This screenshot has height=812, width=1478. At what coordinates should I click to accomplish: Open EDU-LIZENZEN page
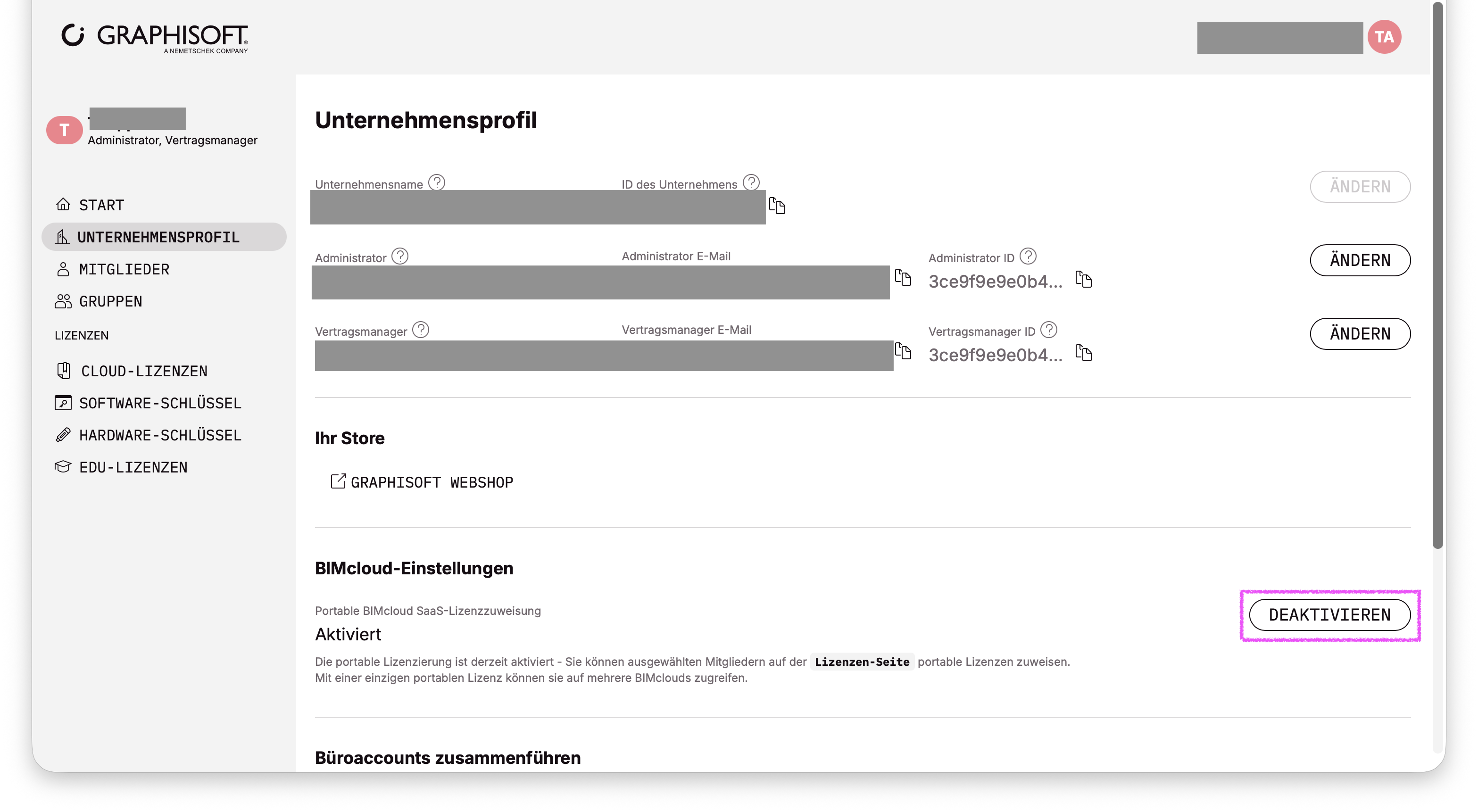click(x=133, y=467)
